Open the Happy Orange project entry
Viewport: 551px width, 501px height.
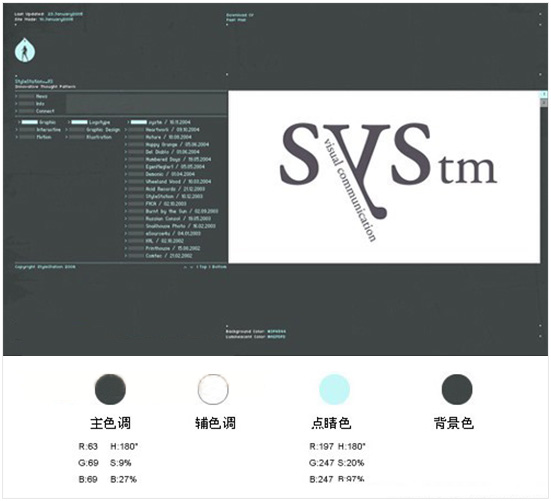(177, 144)
